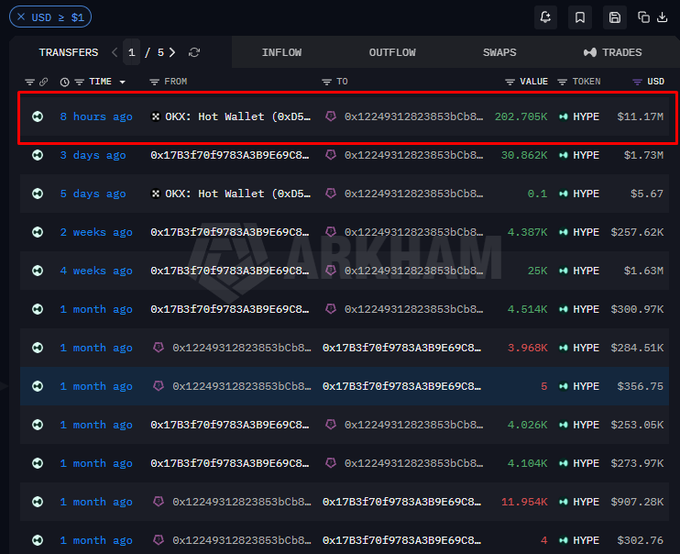The width and height of the screenshot is (680, 554).
Task: Click the $907.28K USD amount
Action: pyautogui.click(x=637, y=502)
